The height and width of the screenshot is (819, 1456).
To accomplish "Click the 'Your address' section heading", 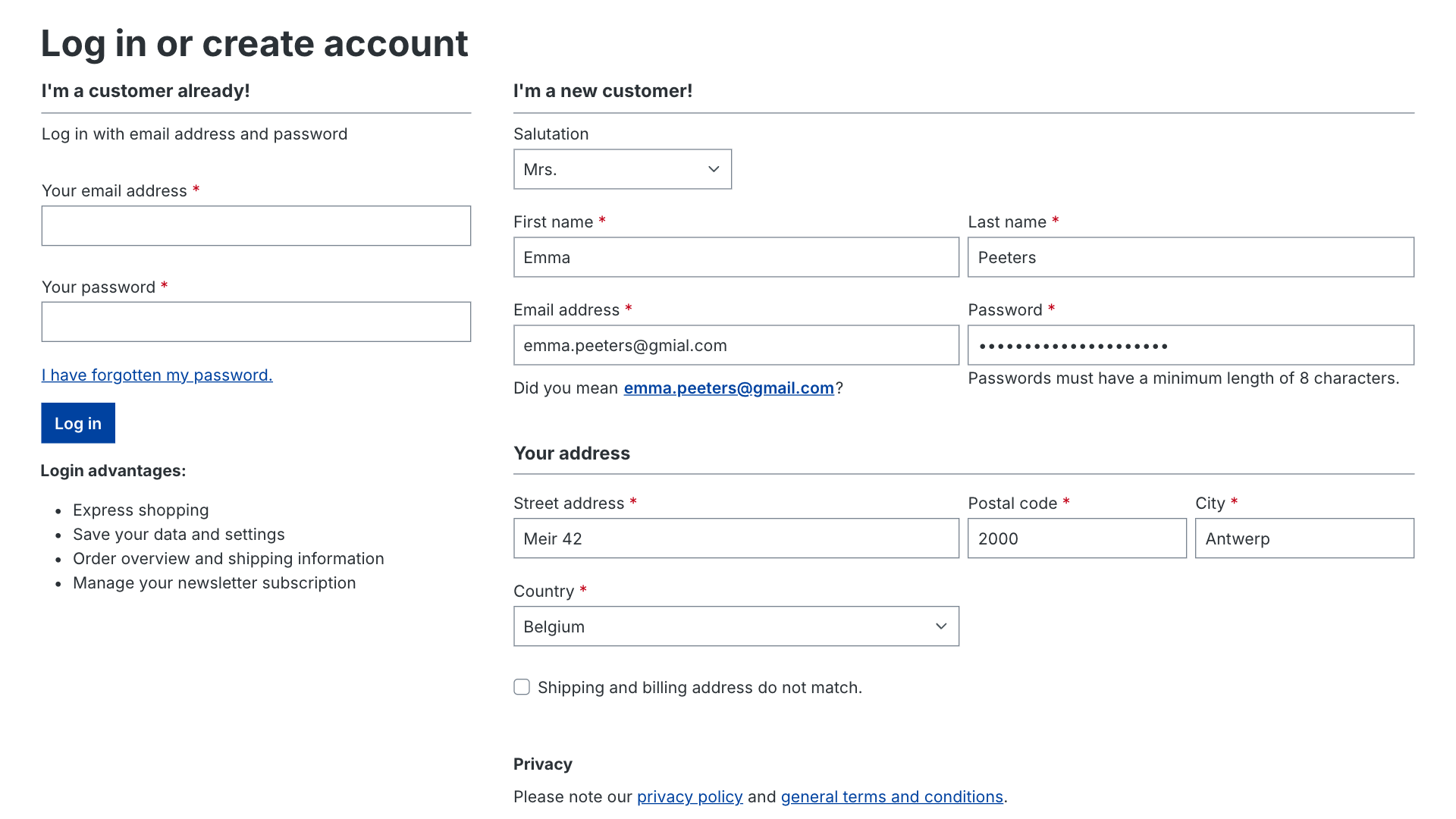I will 572,453.
